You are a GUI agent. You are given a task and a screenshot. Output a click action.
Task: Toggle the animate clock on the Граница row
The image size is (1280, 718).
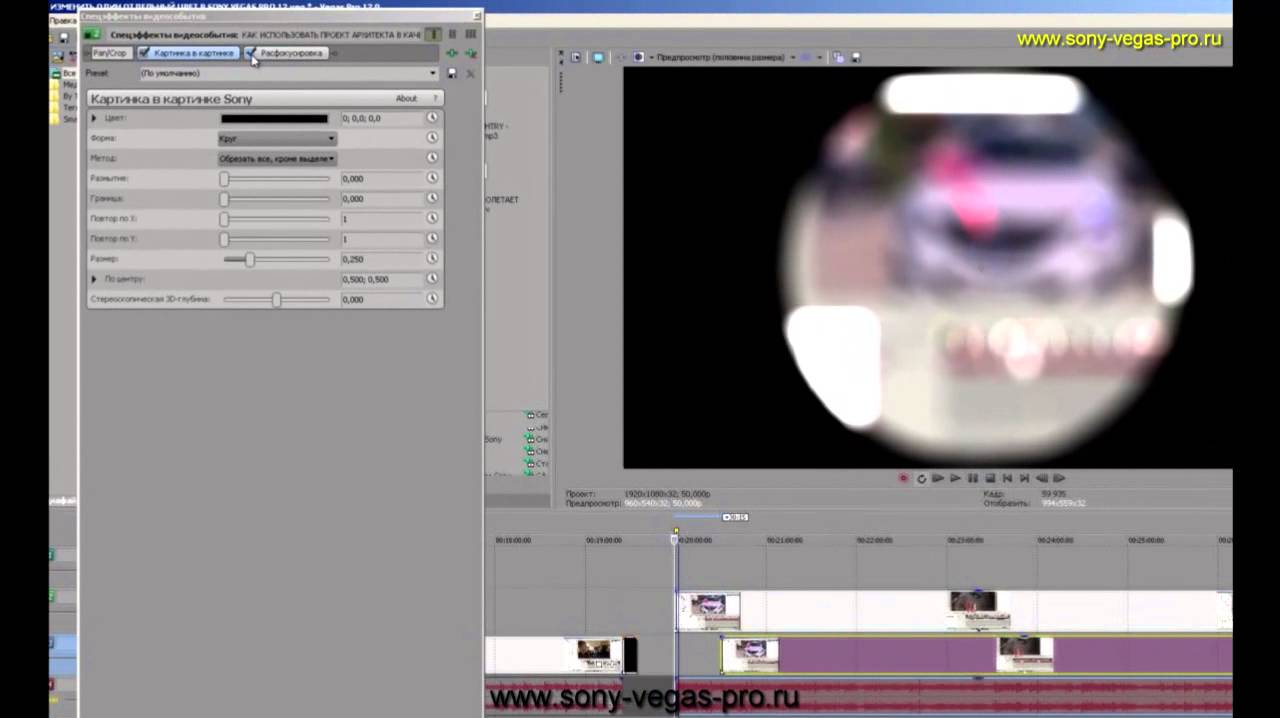click(432, 198)
